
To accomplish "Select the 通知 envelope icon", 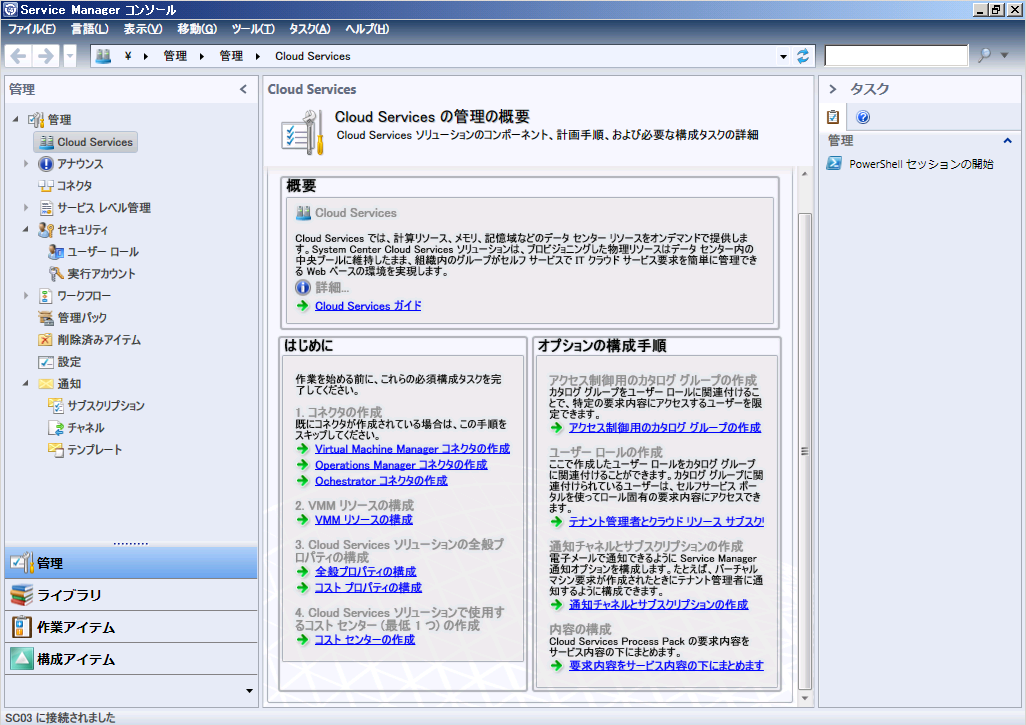I will pos(46,383).
